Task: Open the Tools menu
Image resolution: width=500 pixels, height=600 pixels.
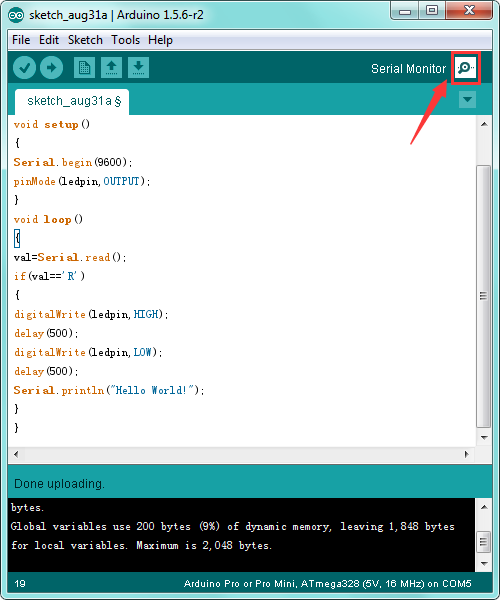Action: [x=125, y=40]
